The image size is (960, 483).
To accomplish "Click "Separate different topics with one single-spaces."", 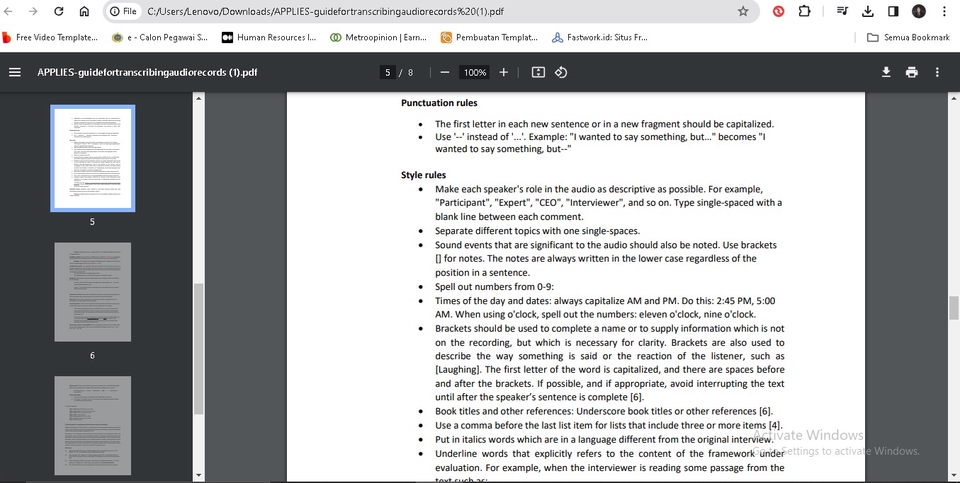I will click(x=538, y=231).
